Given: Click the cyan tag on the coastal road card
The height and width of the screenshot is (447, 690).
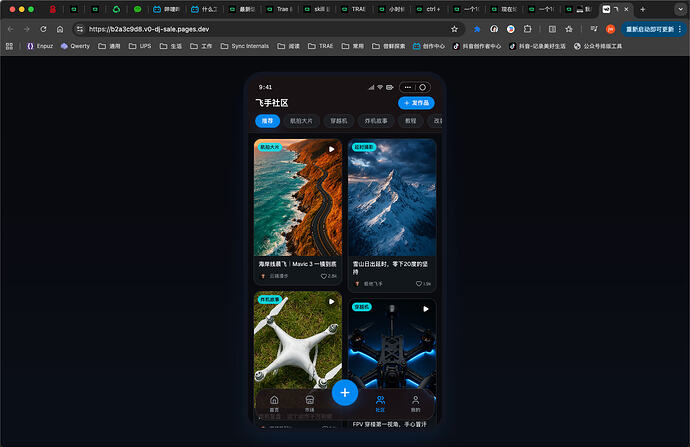Looking at the screenshot, I should click(x=269, y=147).
